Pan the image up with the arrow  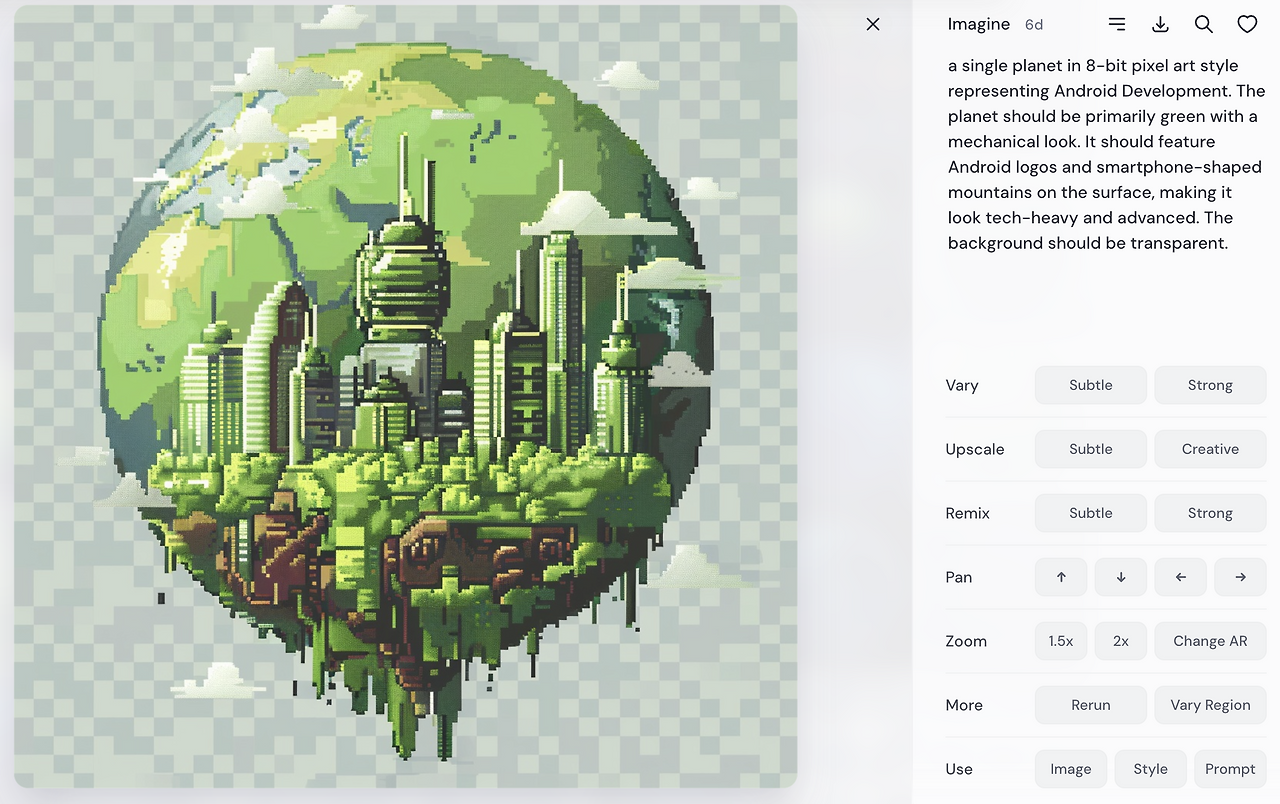click(1061, 577)
